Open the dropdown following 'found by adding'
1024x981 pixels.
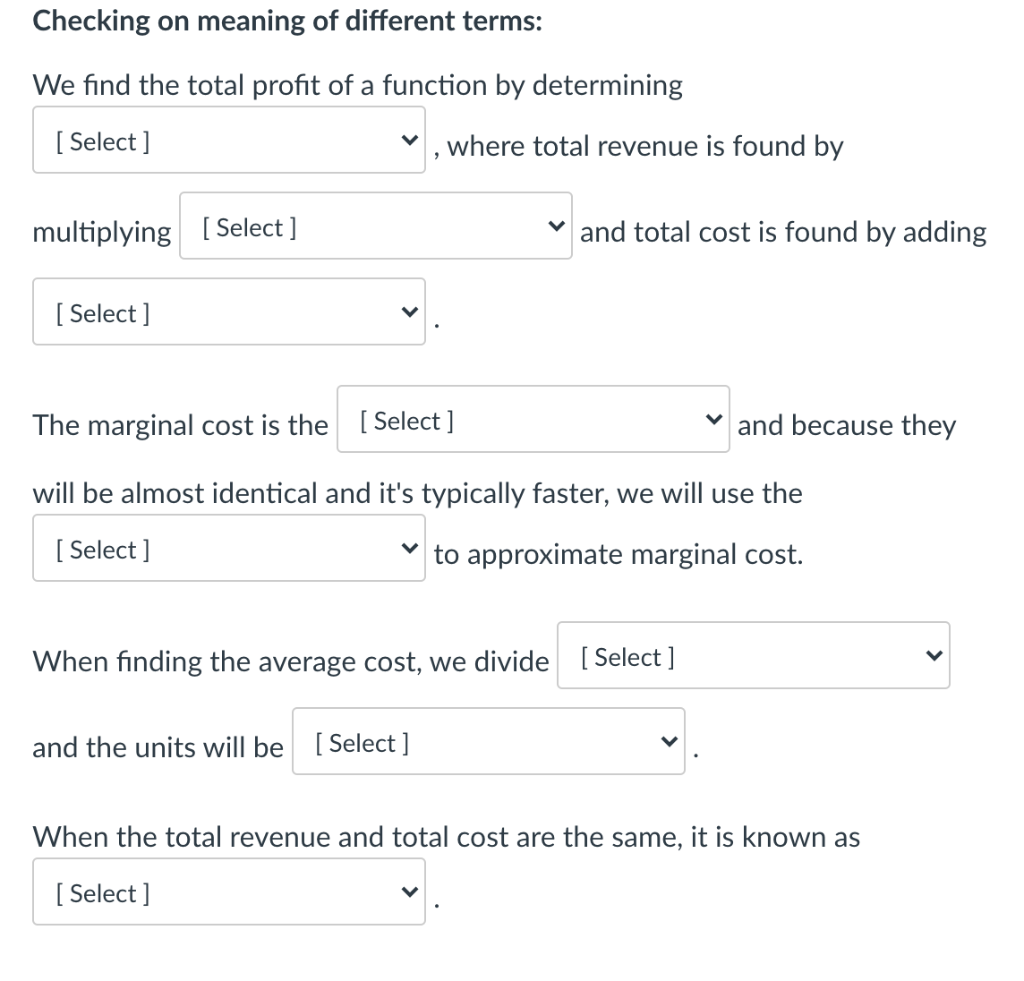point(229,312)
